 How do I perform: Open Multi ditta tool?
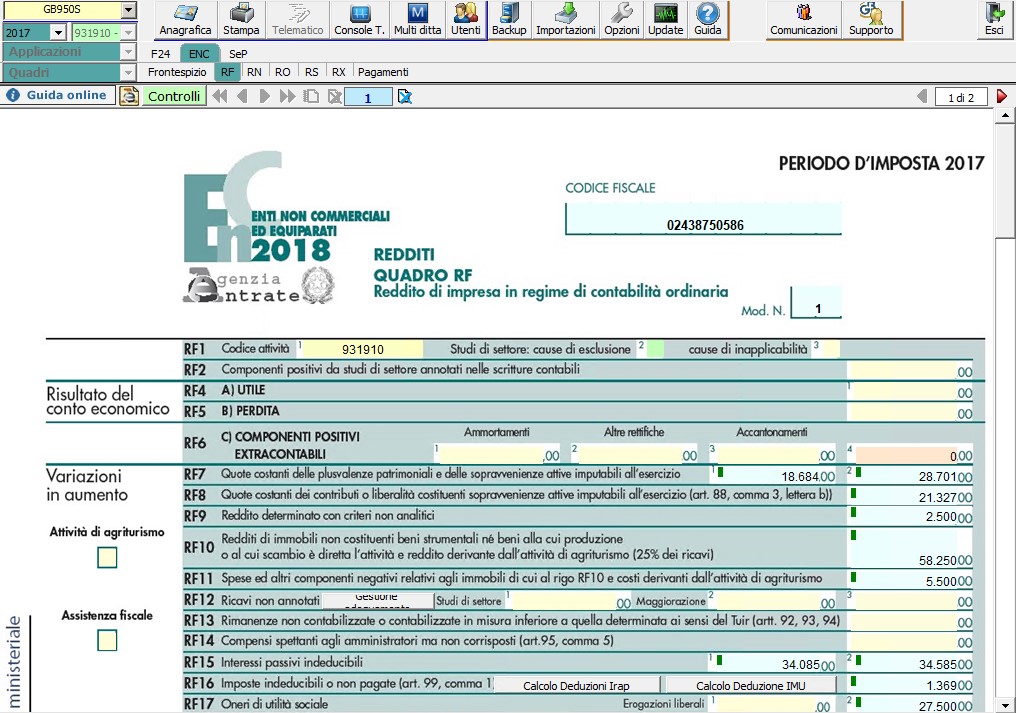point(417,20)
